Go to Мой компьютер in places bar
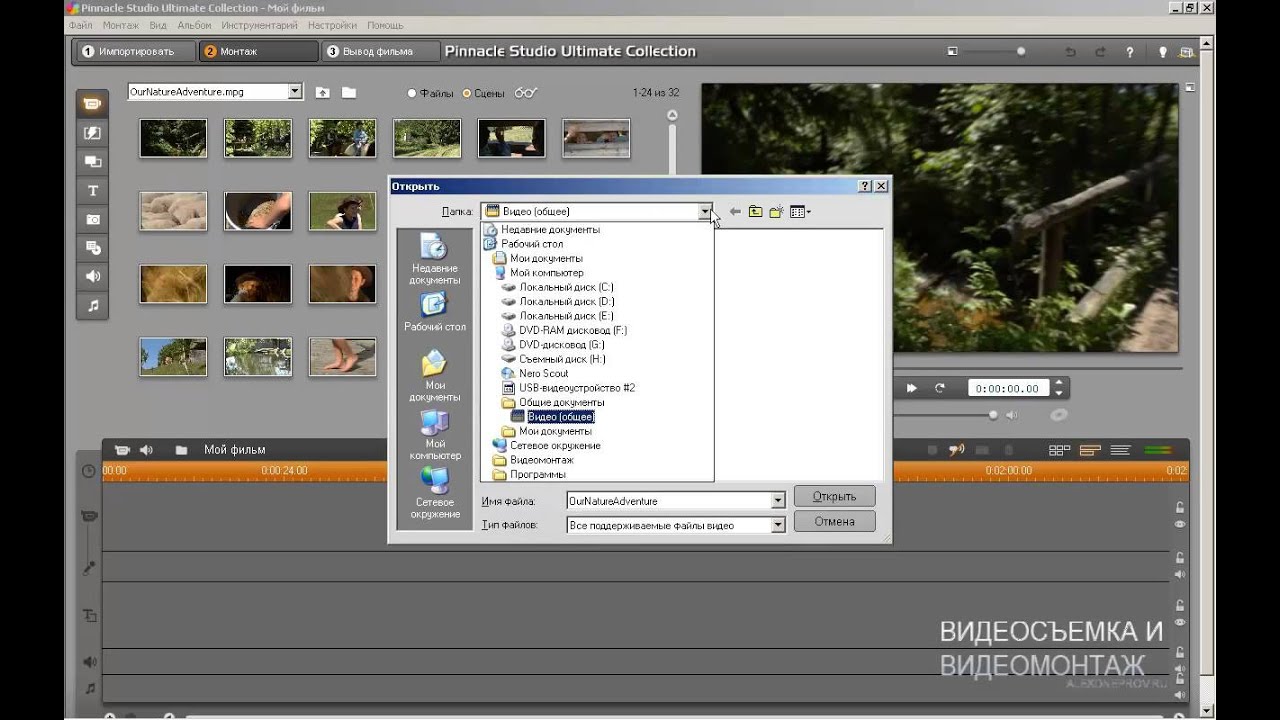This screenshot has width=1280, height=720. [434, 435]
